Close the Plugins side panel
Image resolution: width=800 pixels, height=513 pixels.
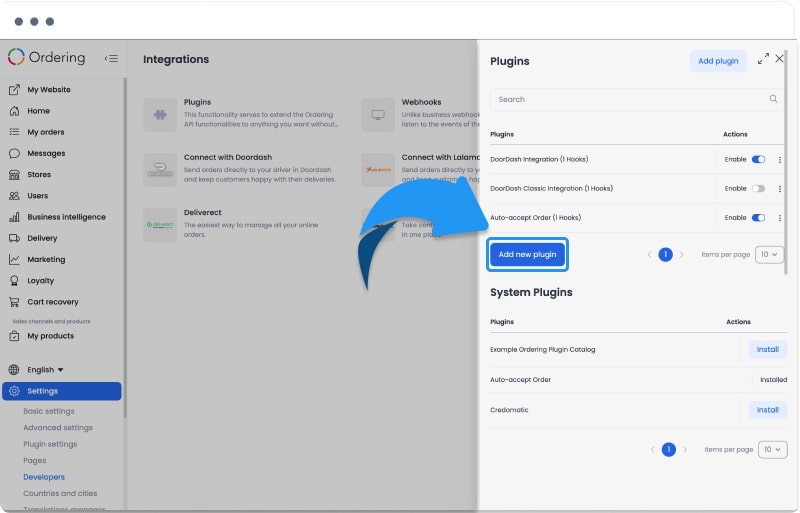tap(779, 59)
